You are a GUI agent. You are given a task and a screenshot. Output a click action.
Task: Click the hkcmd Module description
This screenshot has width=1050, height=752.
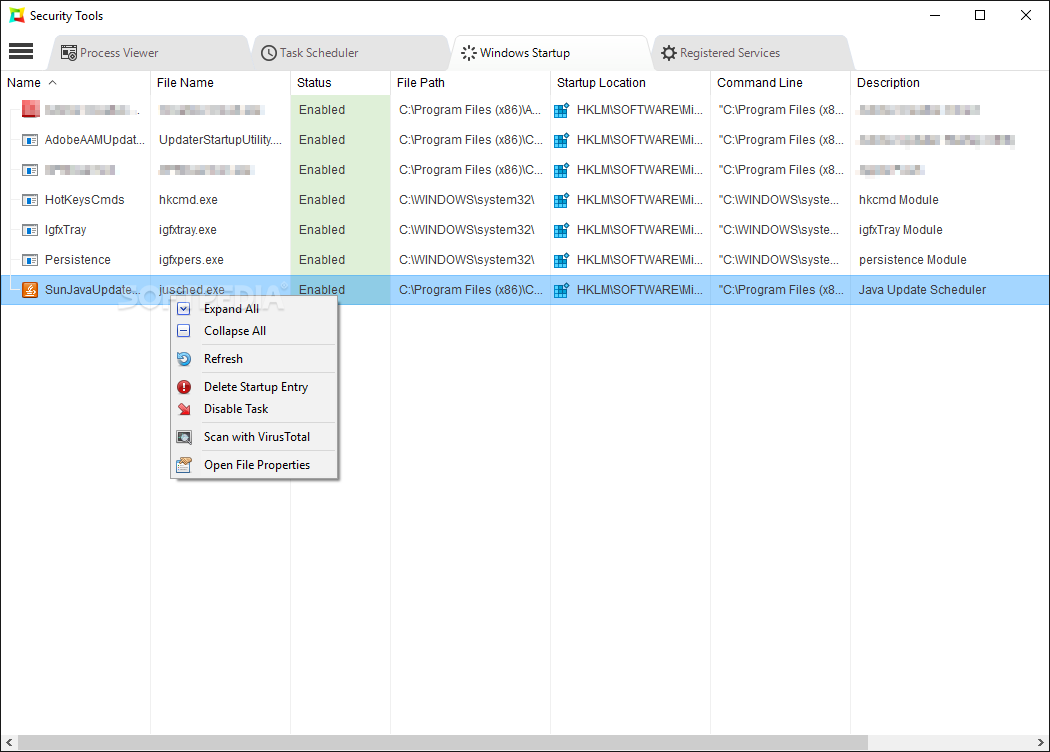[899, 200]
